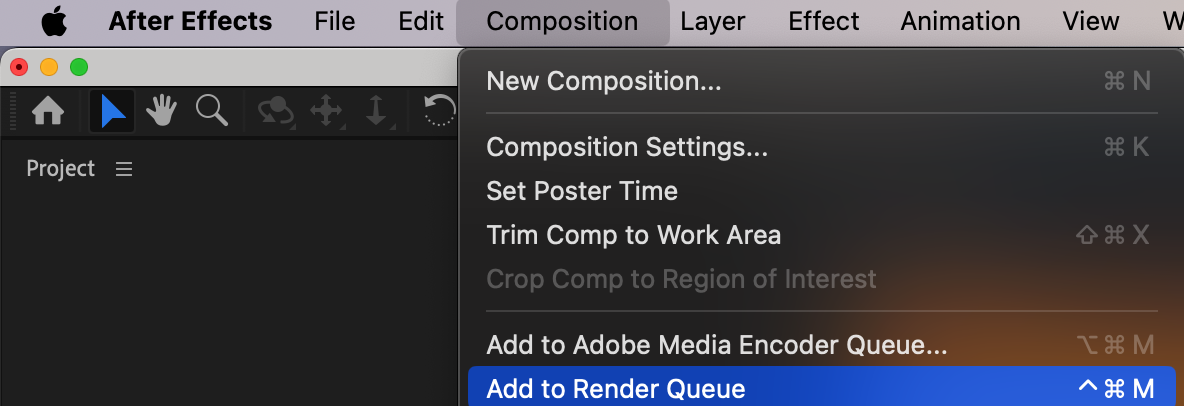1184x406 pixels.
Task: Select Set Poster Time
Action: point(581,191)
